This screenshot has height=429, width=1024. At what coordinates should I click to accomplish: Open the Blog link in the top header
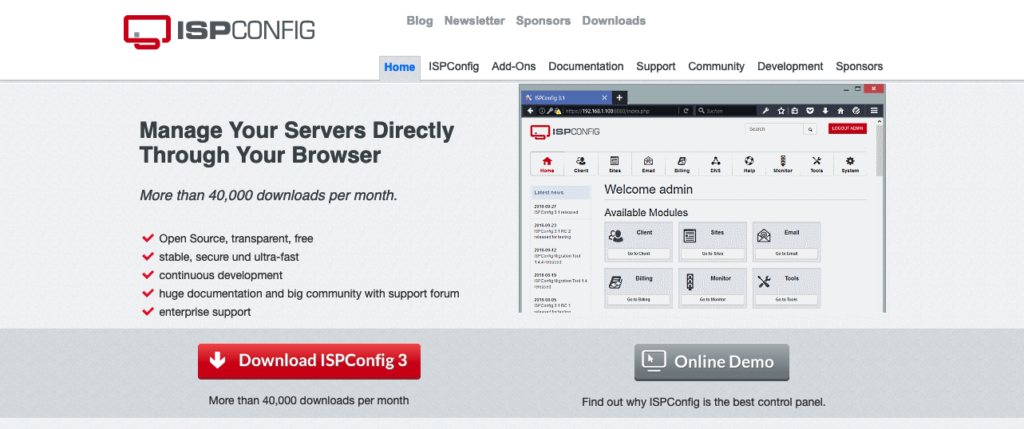(x=420, y=21)
